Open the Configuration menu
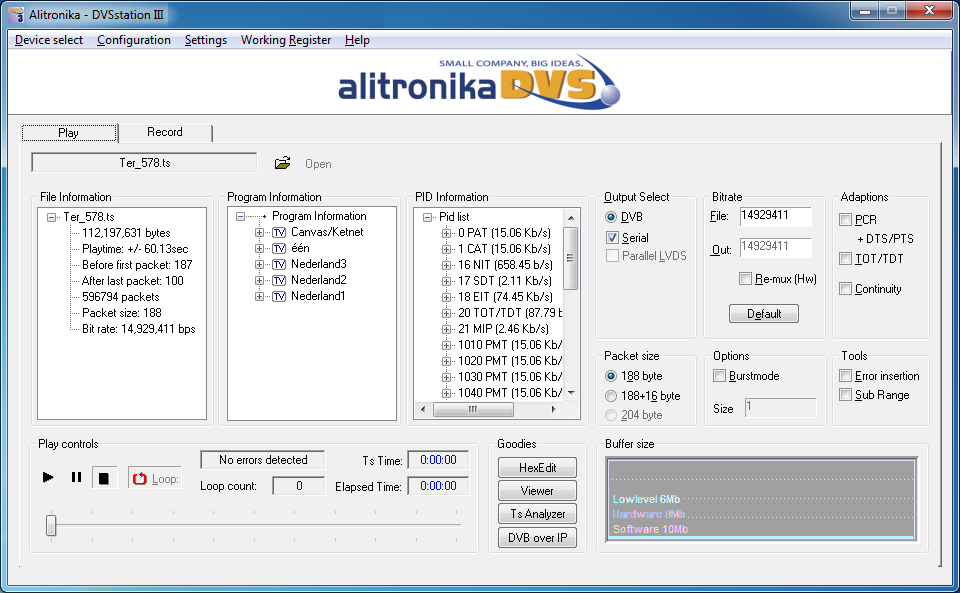 click(134, 40)
